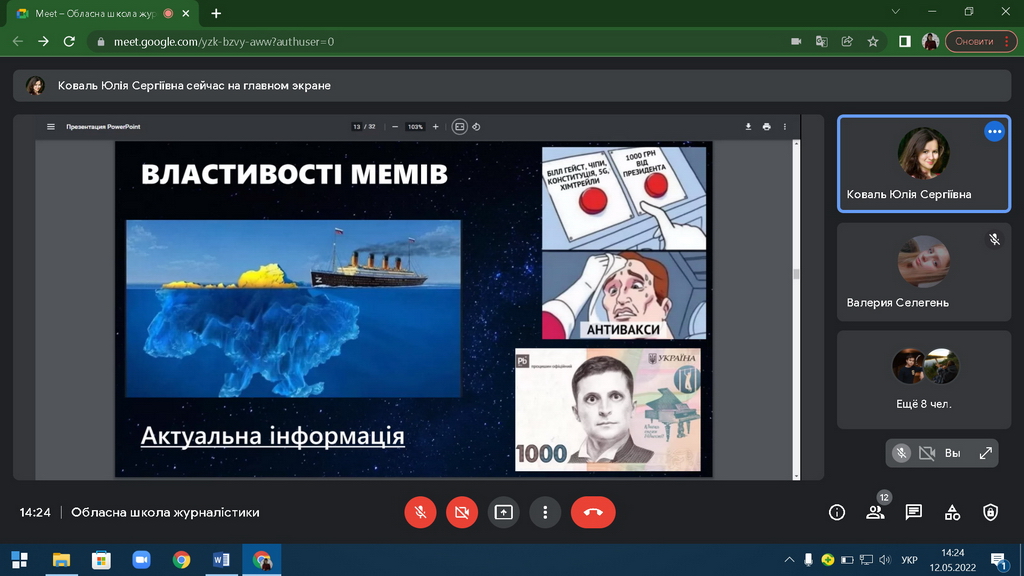Viewport: 1024px width, 576px height.
Task: Toggle the browser side panel
Action: (904, 41)
